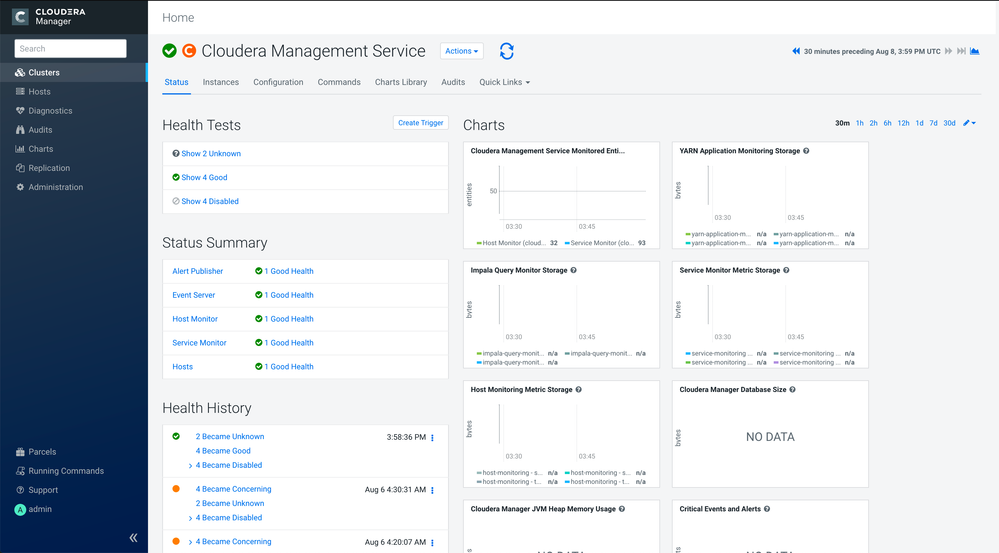Switch to the Configuration tab
The image size is (999, 553).
pos(278,82)
